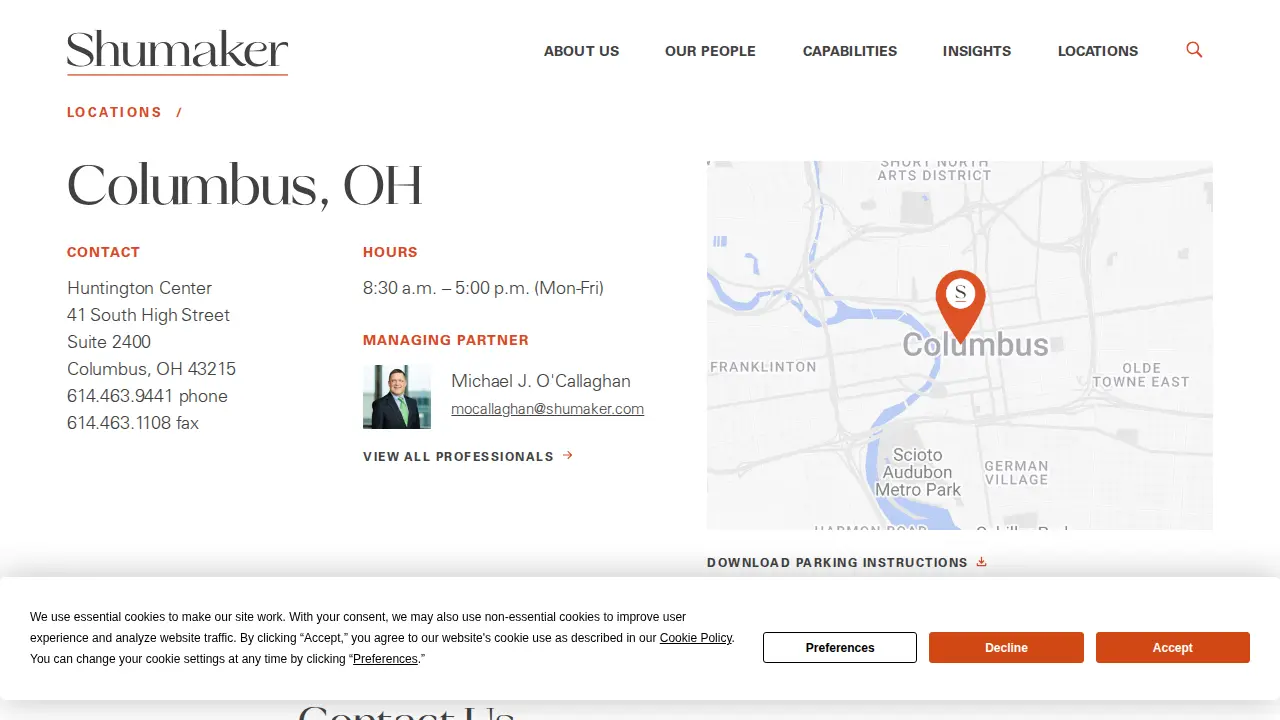The image size is (1280, 720).
Task: Click the Hours section heading
Action: [x=390, y=252]
